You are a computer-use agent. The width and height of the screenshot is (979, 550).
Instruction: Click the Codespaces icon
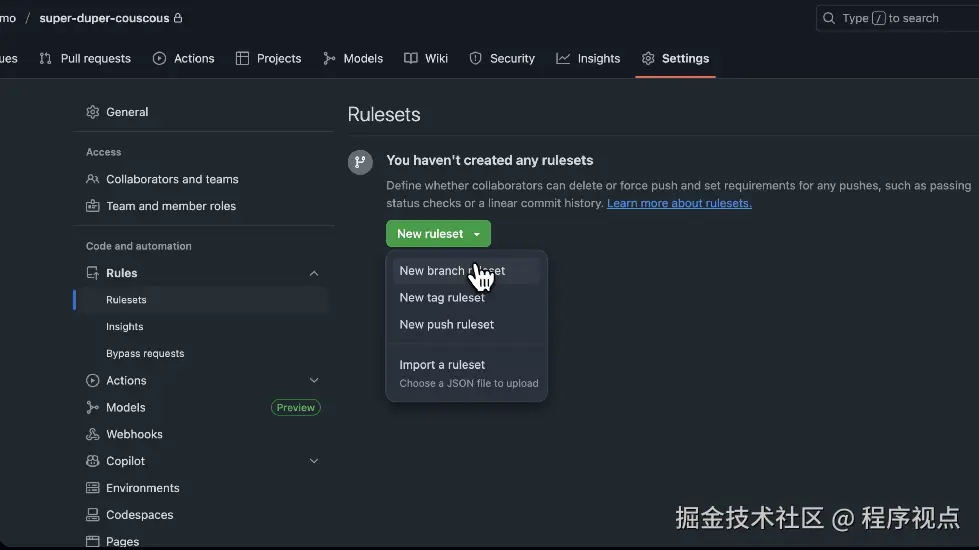[92, 514]
